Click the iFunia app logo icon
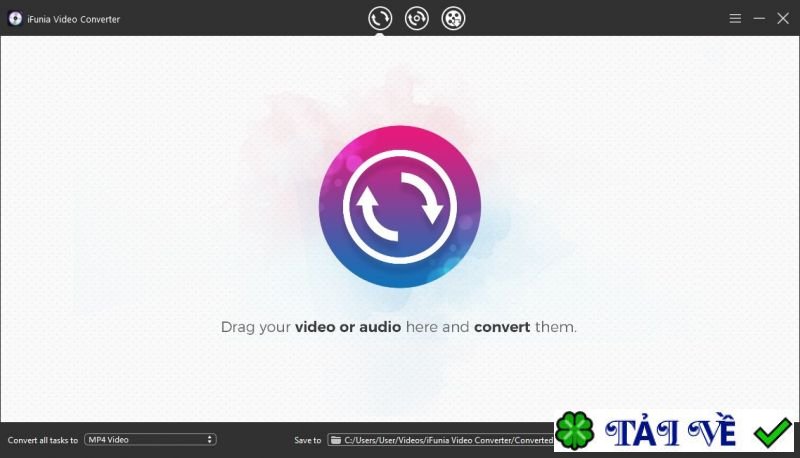800x458 pixels. click(x=15, y=19)
